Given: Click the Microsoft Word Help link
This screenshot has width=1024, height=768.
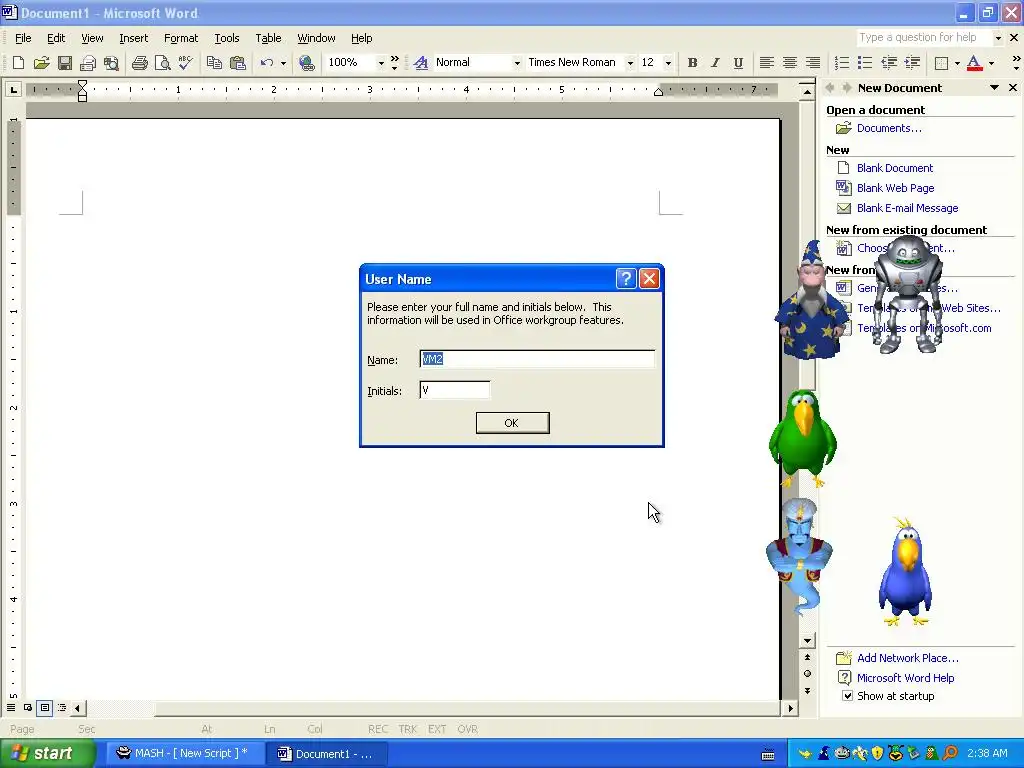Looking at the screenshot, I should click(905, 678).
